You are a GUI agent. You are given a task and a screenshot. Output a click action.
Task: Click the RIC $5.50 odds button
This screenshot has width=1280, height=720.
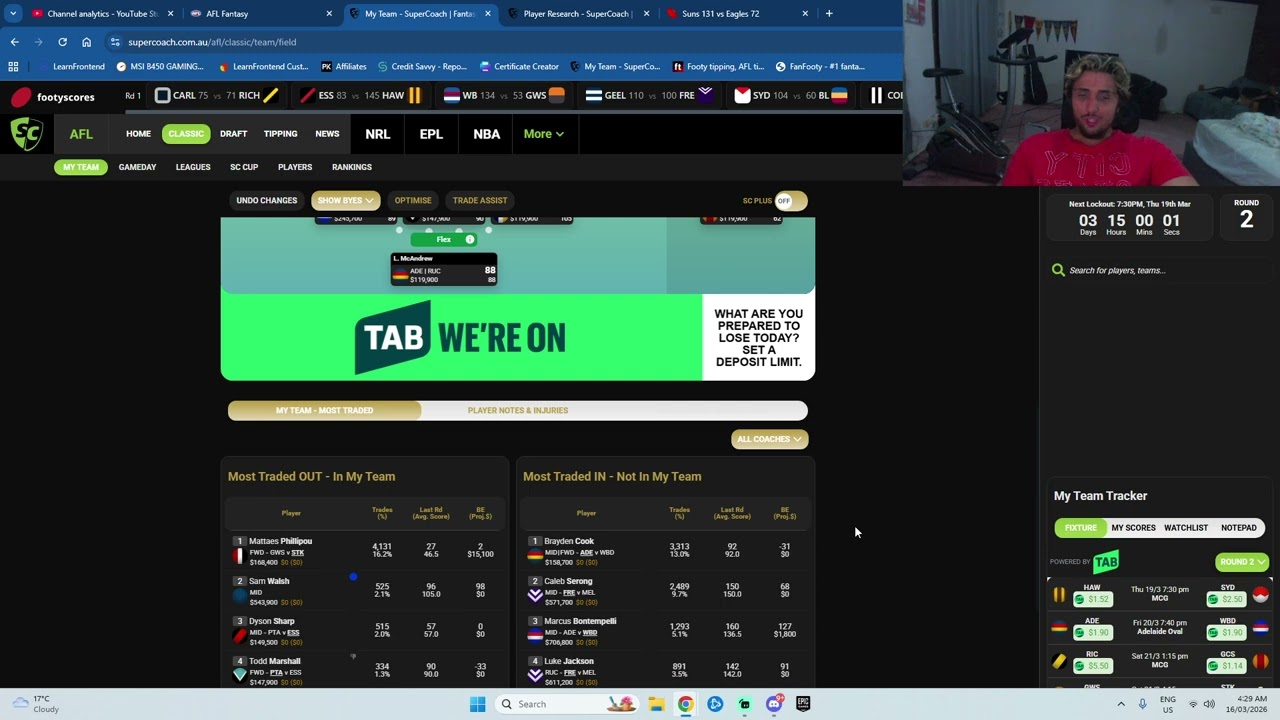point(1092,665)
